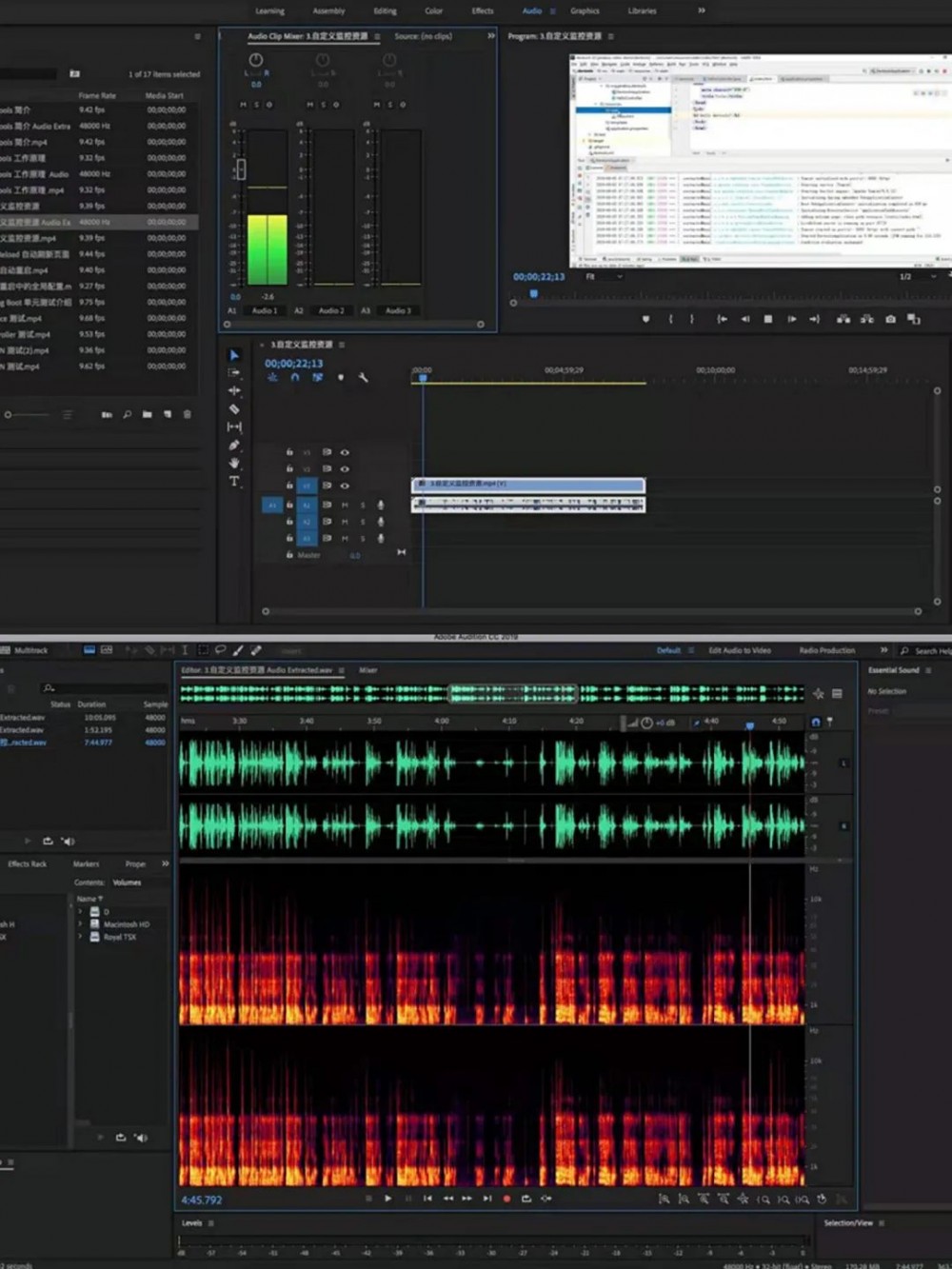Open Program monitor panel menu
Screen dimensions: 952x1269
pos(610,36)
